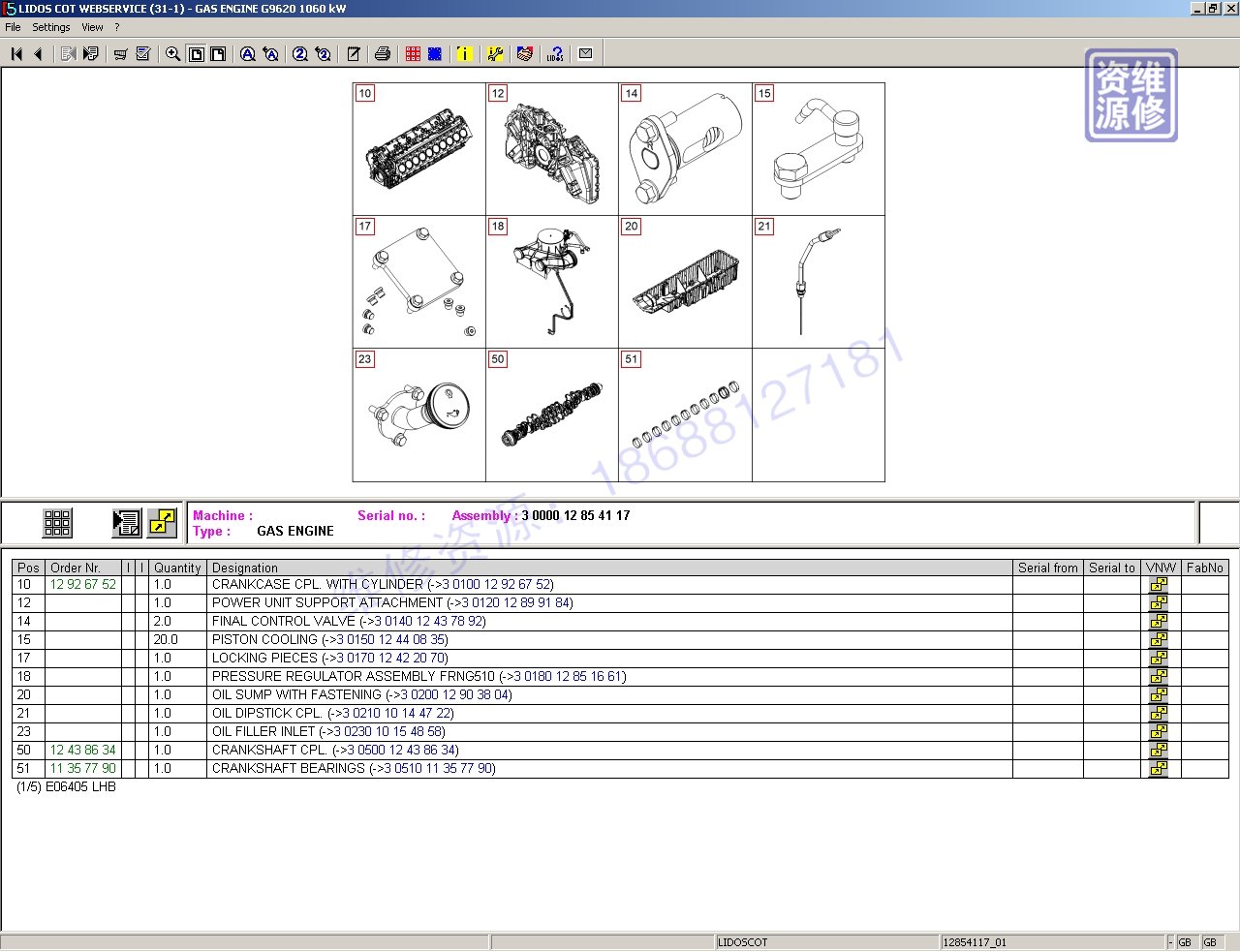Image resolution: width=1240 pixels, height=952 pixels.
Task: Click VNW link icon for PRESSURE REGULATOR ASSEMBLY row
Action: coord(1159,677)
